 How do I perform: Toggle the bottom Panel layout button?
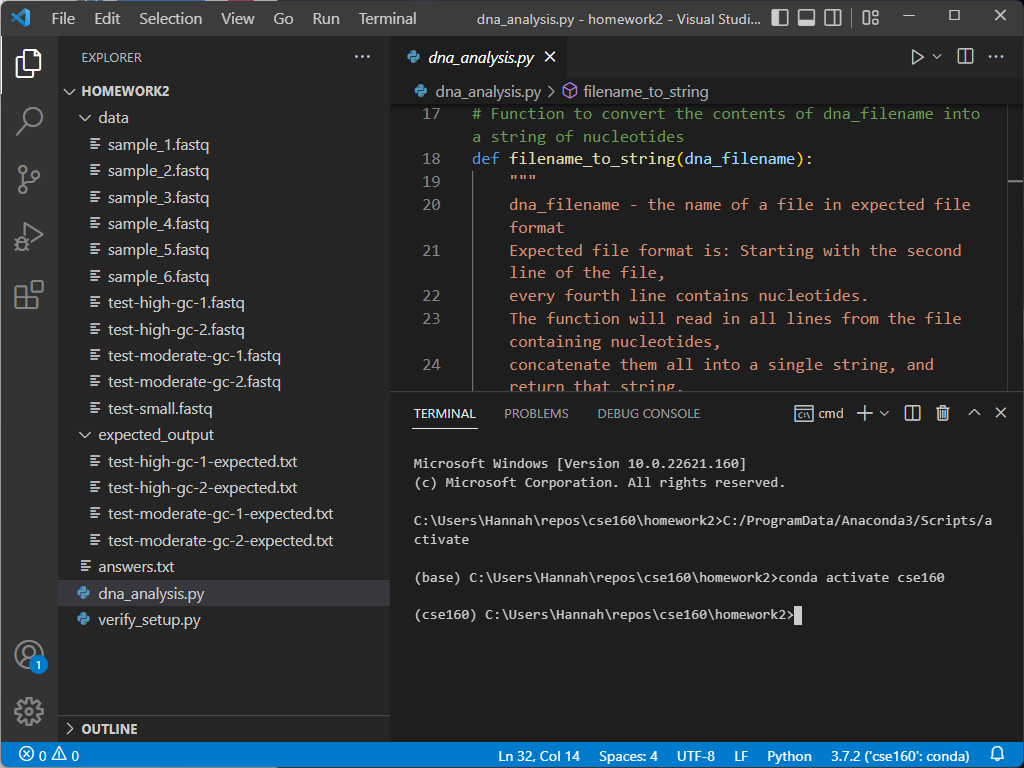(806, 18)
